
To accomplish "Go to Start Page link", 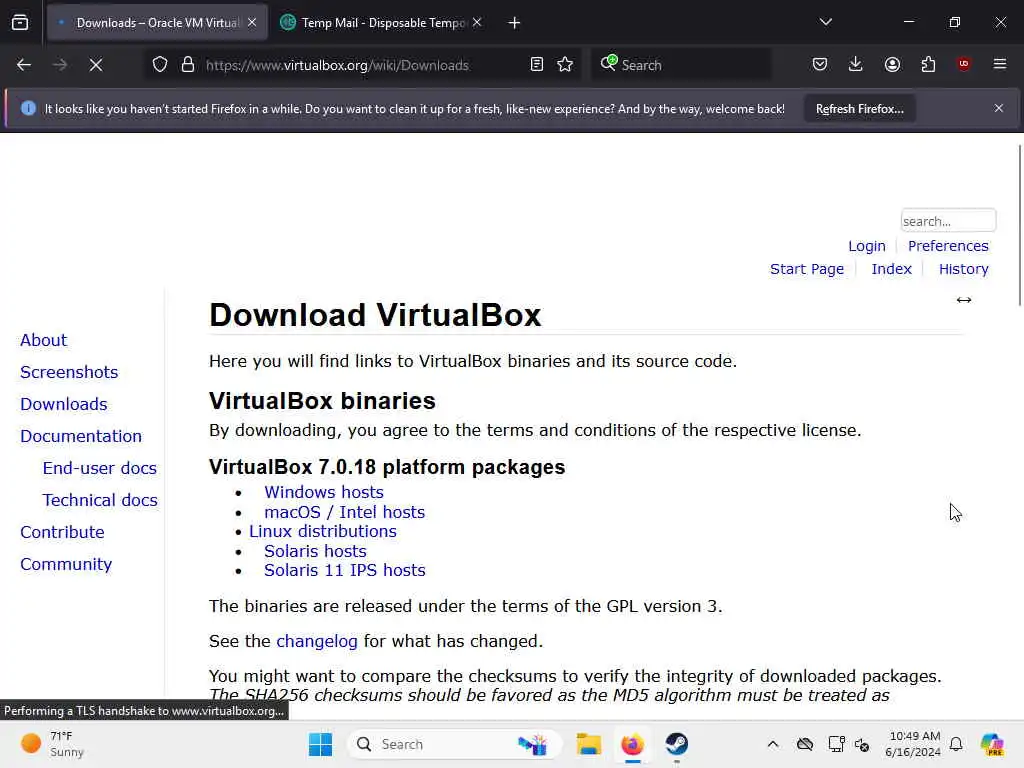I will tap(807, 269).
